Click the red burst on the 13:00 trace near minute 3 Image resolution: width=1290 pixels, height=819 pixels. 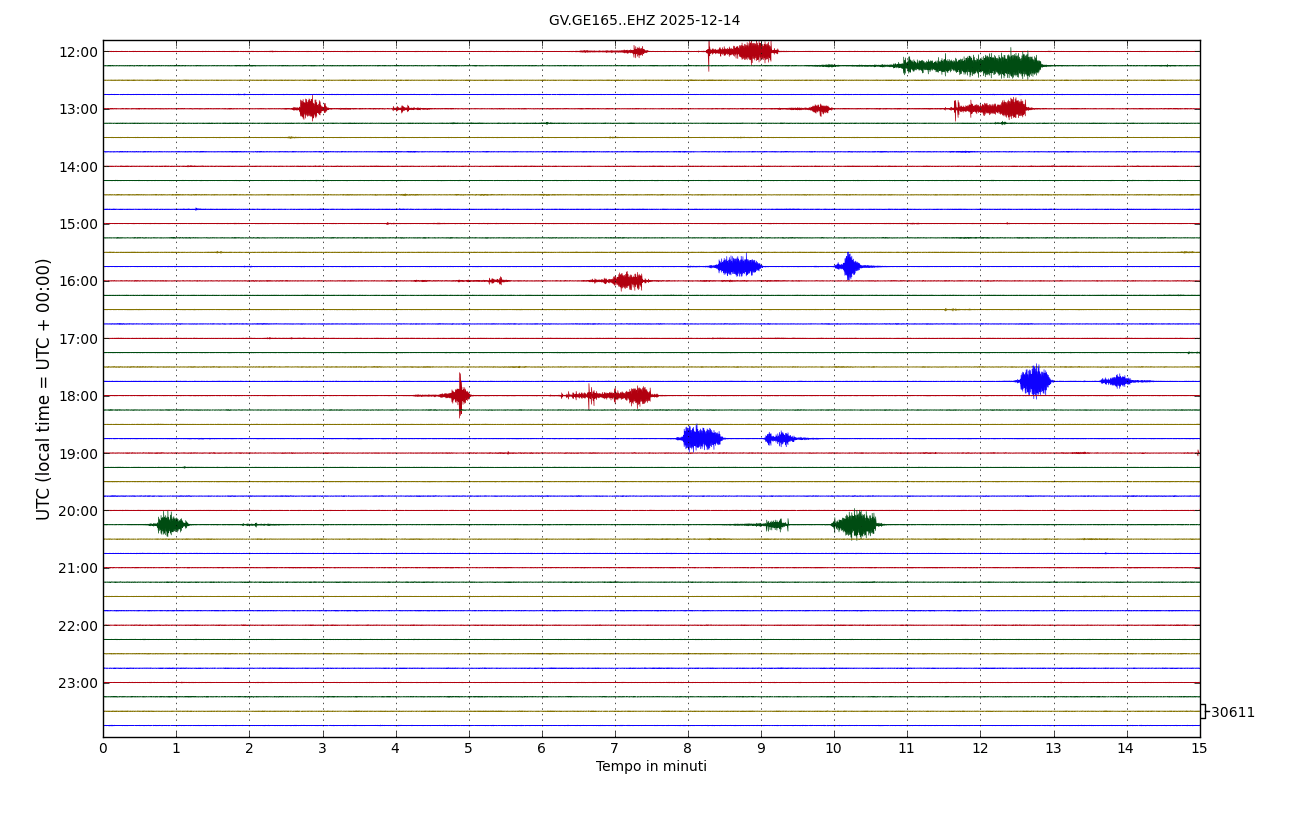(x=312, y=108)
